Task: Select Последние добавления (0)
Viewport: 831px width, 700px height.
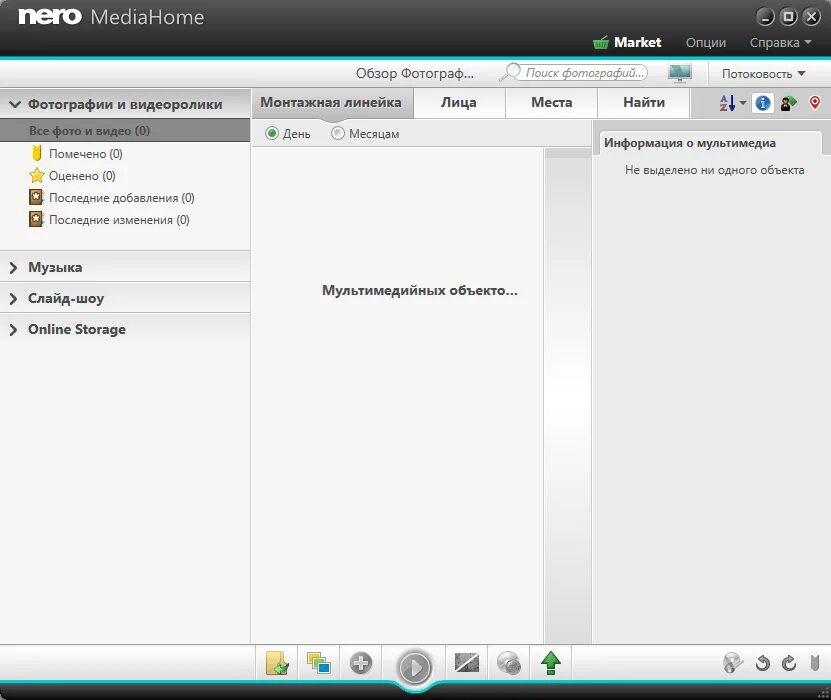Action: tap(121, 198)
